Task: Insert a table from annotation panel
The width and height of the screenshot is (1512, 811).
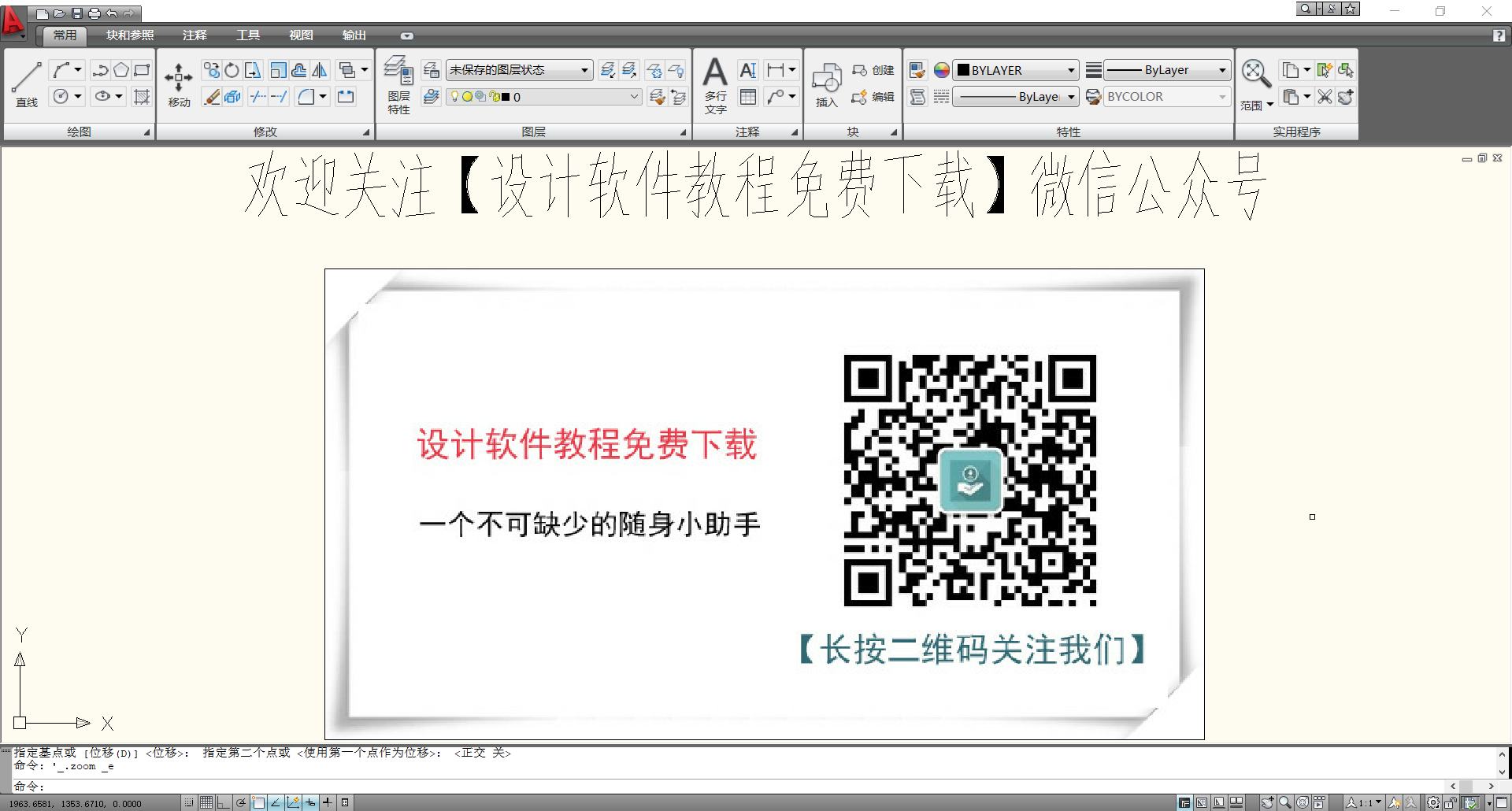Action: point(748,97)
